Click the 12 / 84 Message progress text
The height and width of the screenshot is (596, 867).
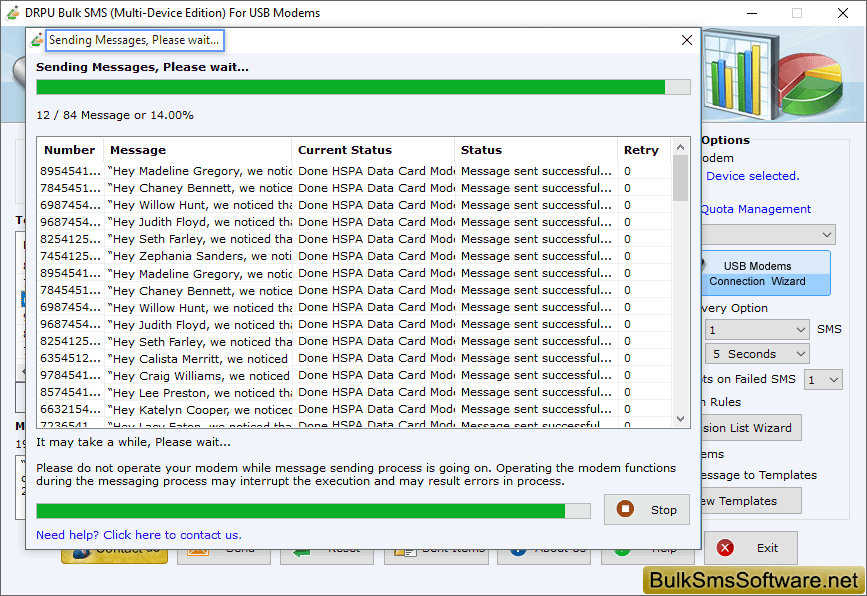tap(115, 115)
